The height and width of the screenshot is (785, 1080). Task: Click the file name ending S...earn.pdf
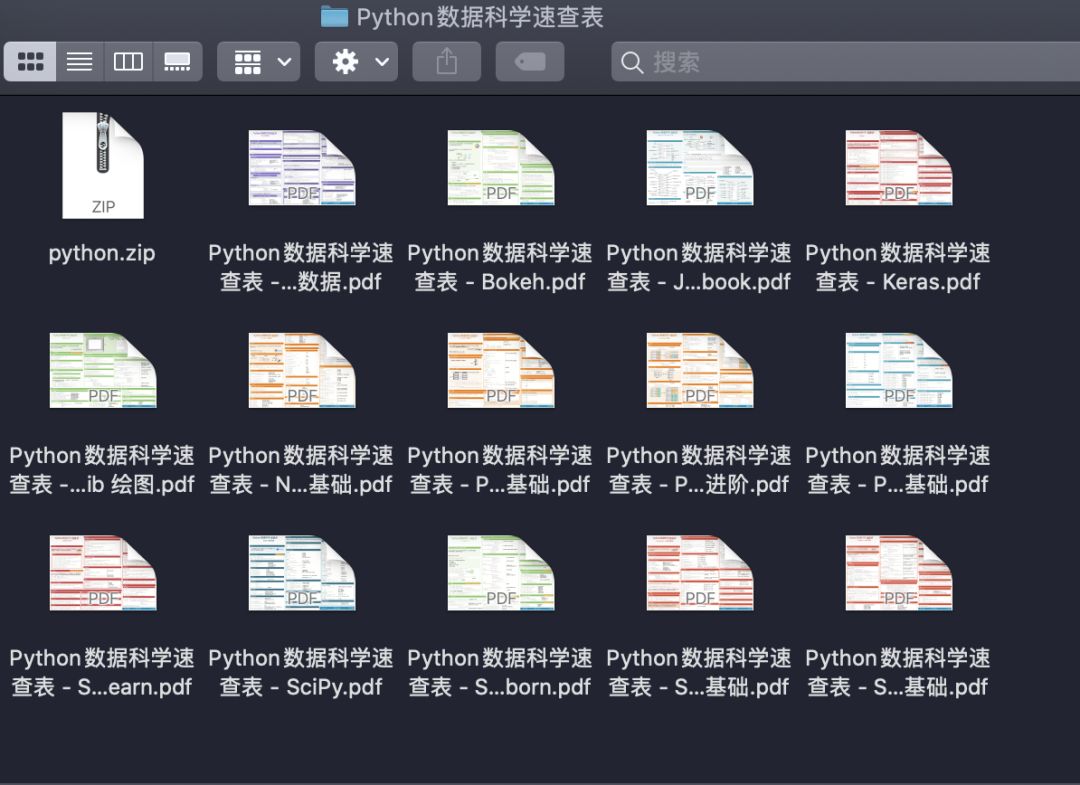coord(102,672)
